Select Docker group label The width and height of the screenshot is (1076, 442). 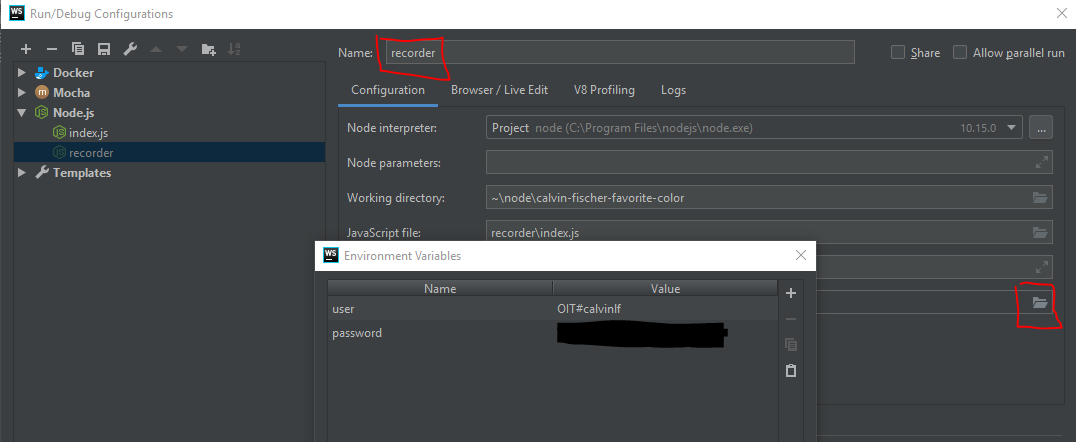[73, 73]
